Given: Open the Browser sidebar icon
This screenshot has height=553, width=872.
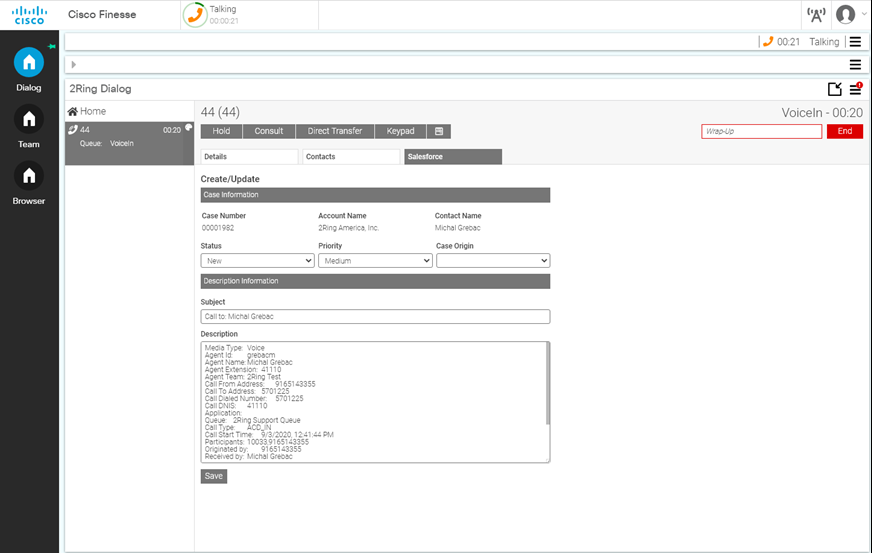Looking at the screenshot, I should pos(29,176).
